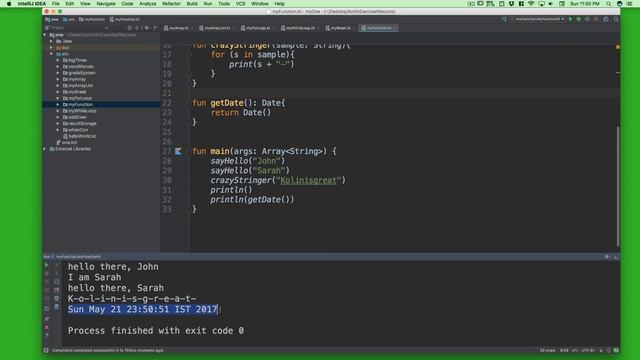Switch to the myForLoop.kt editor tab
The height and width of the screenshot is (360, 640).
click(256, 28)
